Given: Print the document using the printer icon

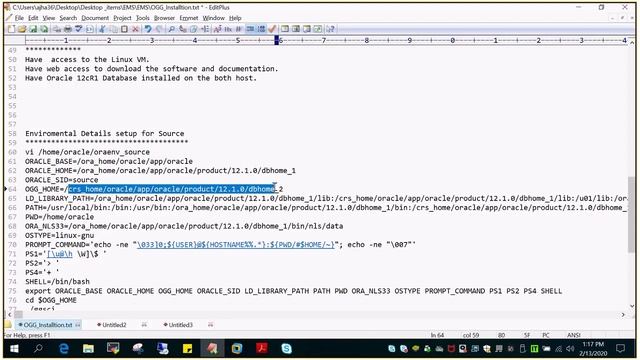Looking at the screenshot, I should (x=68, y=29).
